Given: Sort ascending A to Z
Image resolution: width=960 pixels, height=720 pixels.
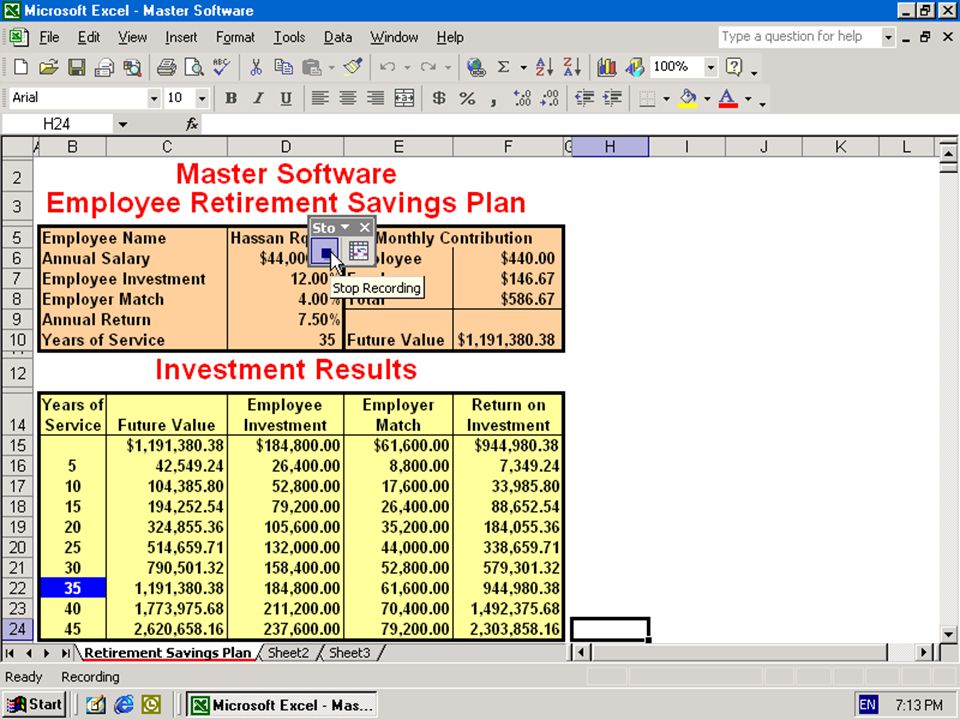Looking at the screenshot, I should pyautogui.click(x=544, y=67).
